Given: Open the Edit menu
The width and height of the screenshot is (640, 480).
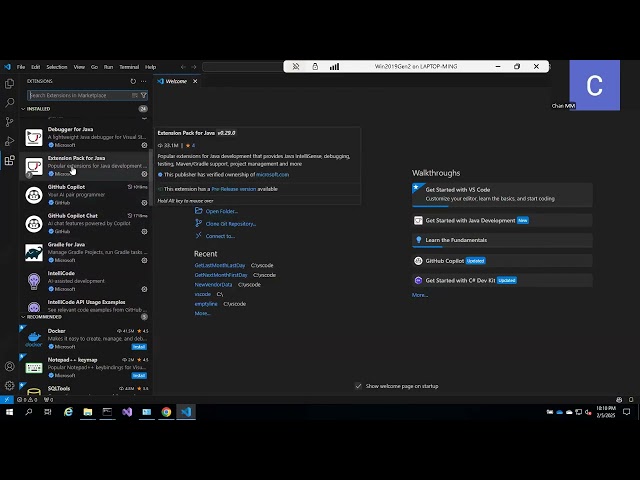Looking at the screenshot, I should [x=36, y=67].
